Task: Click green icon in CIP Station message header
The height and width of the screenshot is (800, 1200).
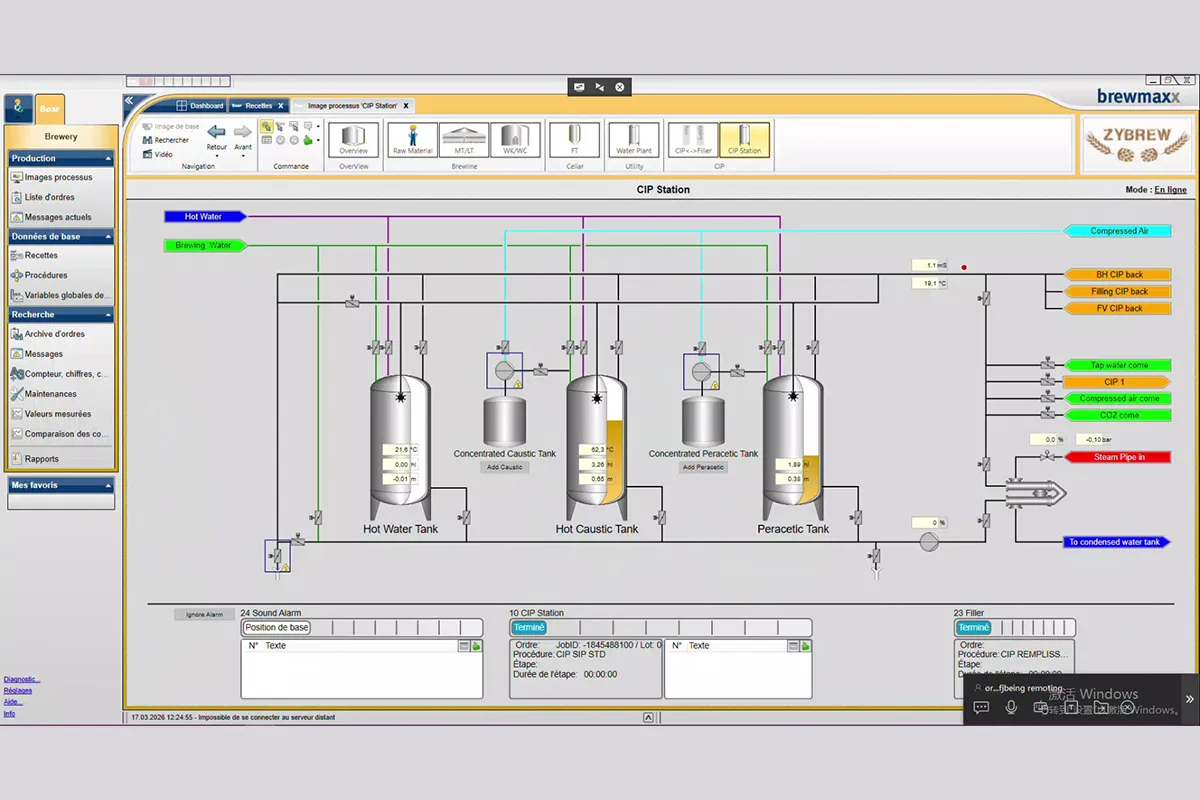Action: point(805,646)
